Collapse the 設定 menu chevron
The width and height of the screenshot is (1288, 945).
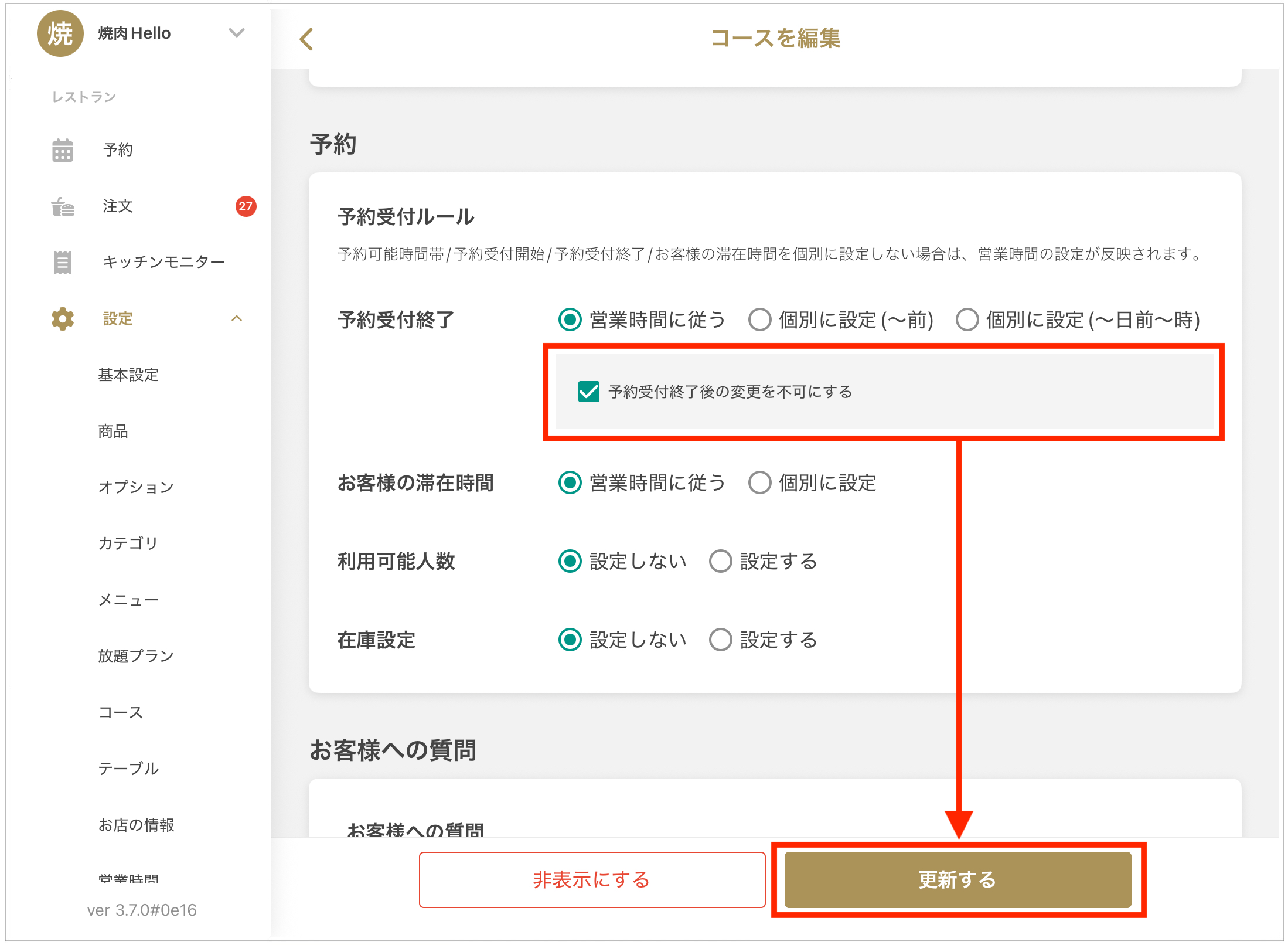tap(237, 319)
